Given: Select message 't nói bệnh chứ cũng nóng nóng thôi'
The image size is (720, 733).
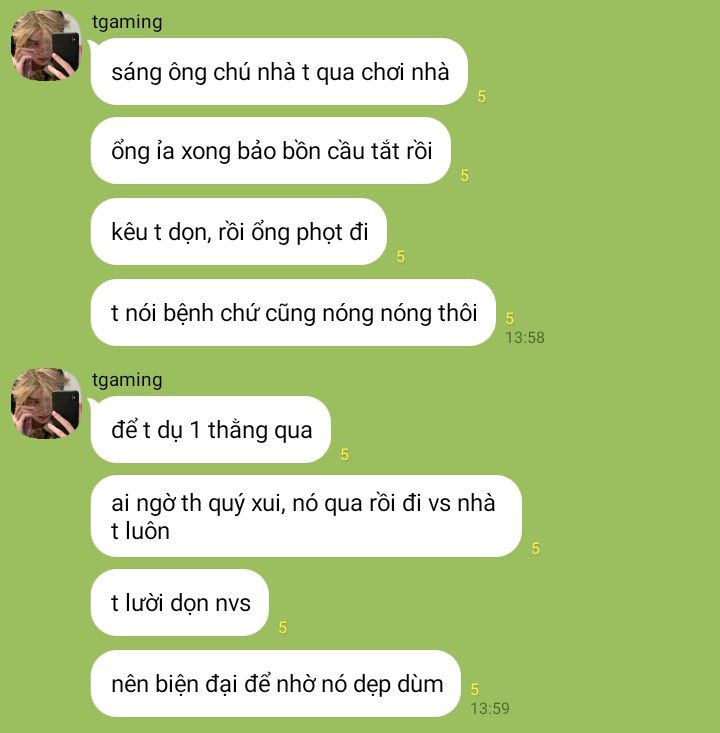Looking at the screenshot, I should (293, 312).
